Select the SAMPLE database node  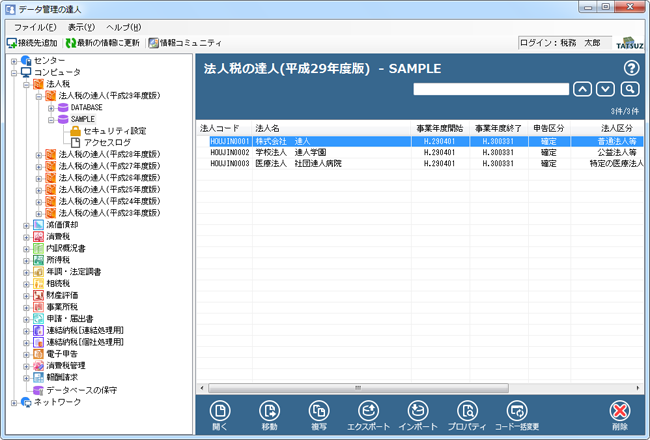[82, 119]
